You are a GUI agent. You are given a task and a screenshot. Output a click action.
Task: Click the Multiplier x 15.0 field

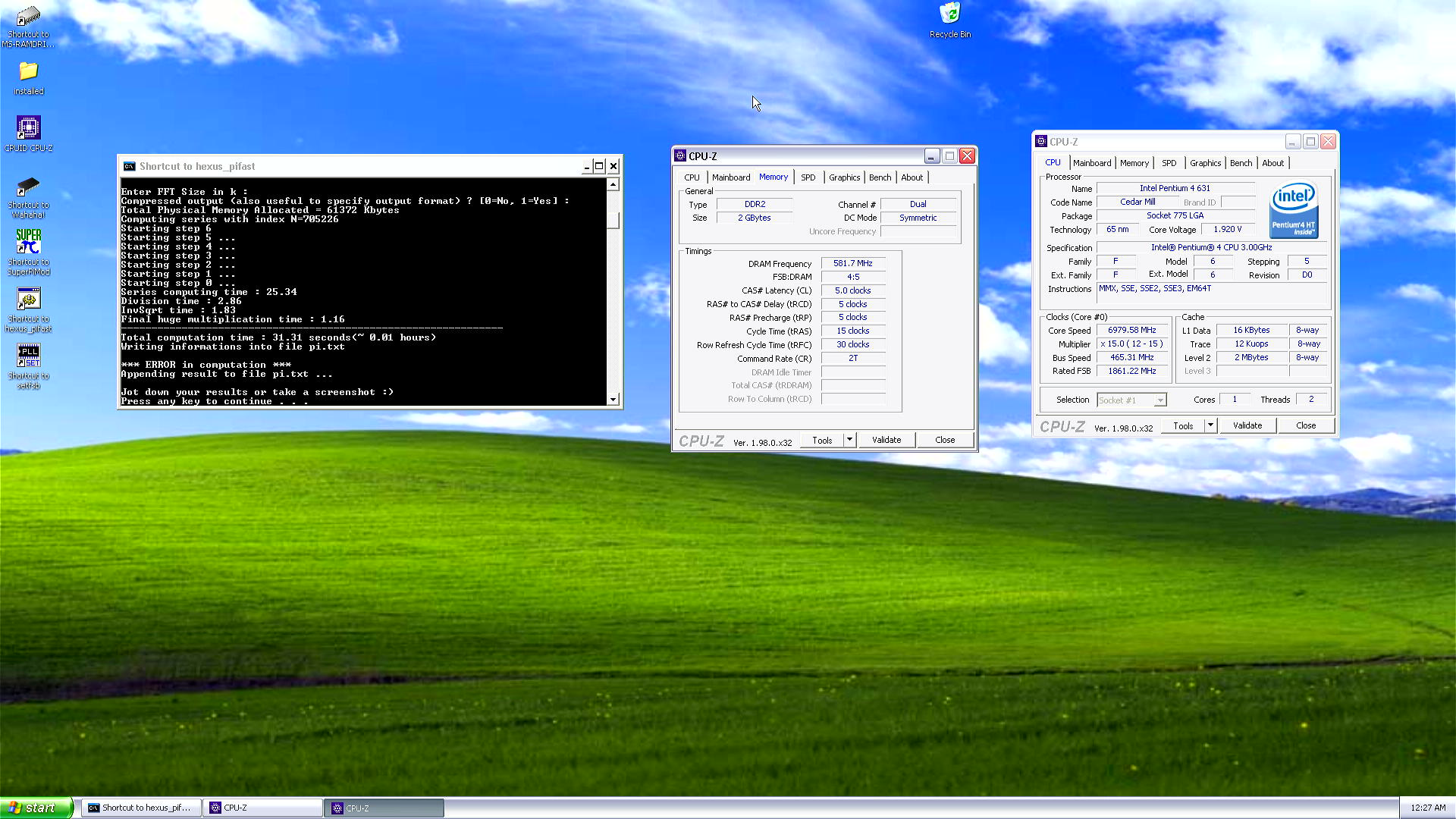(1131, 344)
